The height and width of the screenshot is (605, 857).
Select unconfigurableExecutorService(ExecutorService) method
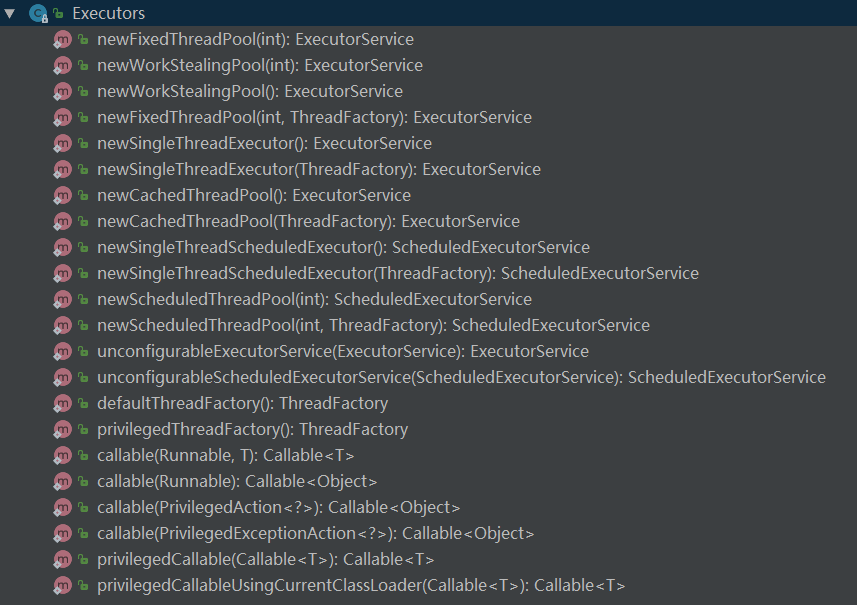click(x=342, y=351)
